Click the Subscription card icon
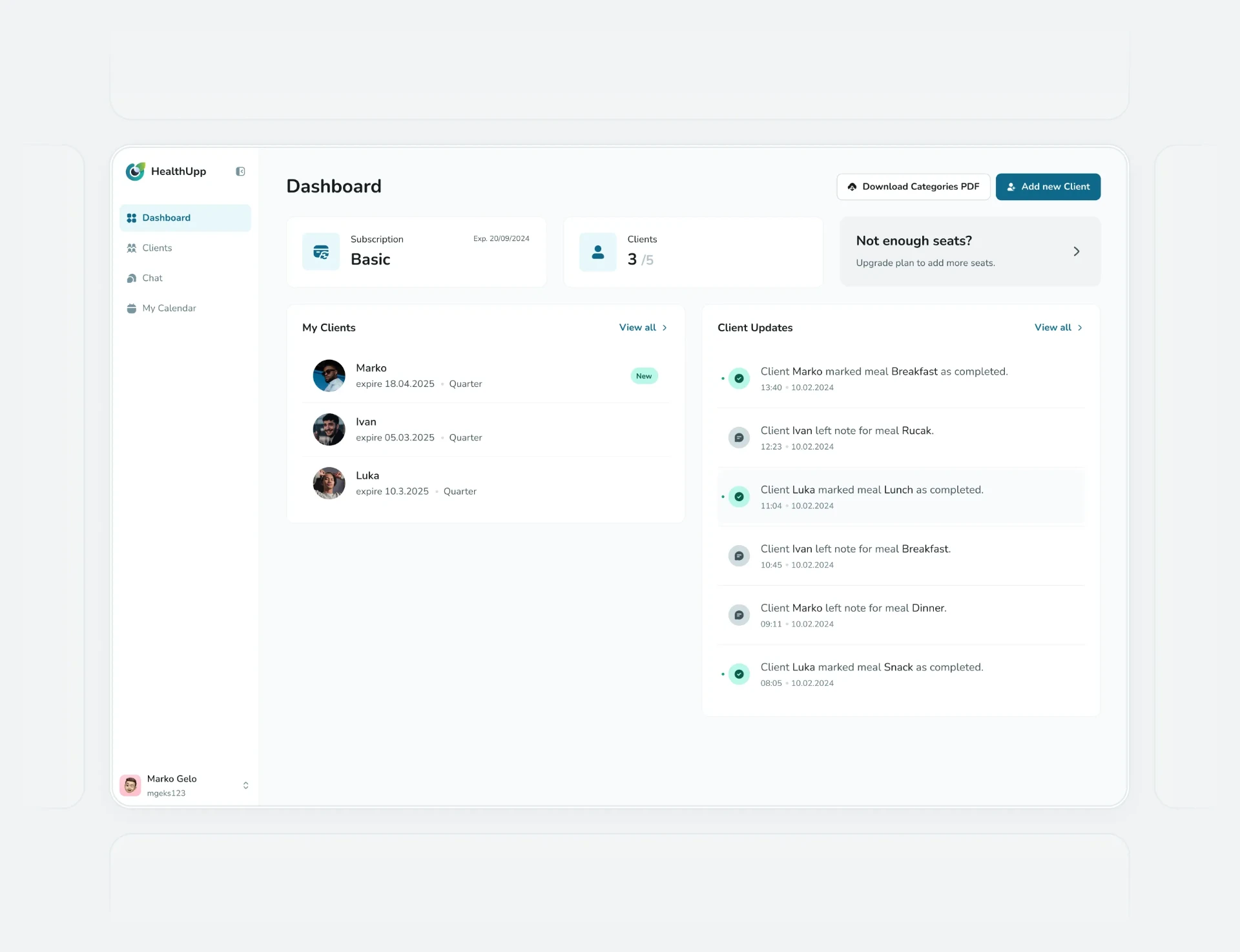 point(321,252)
